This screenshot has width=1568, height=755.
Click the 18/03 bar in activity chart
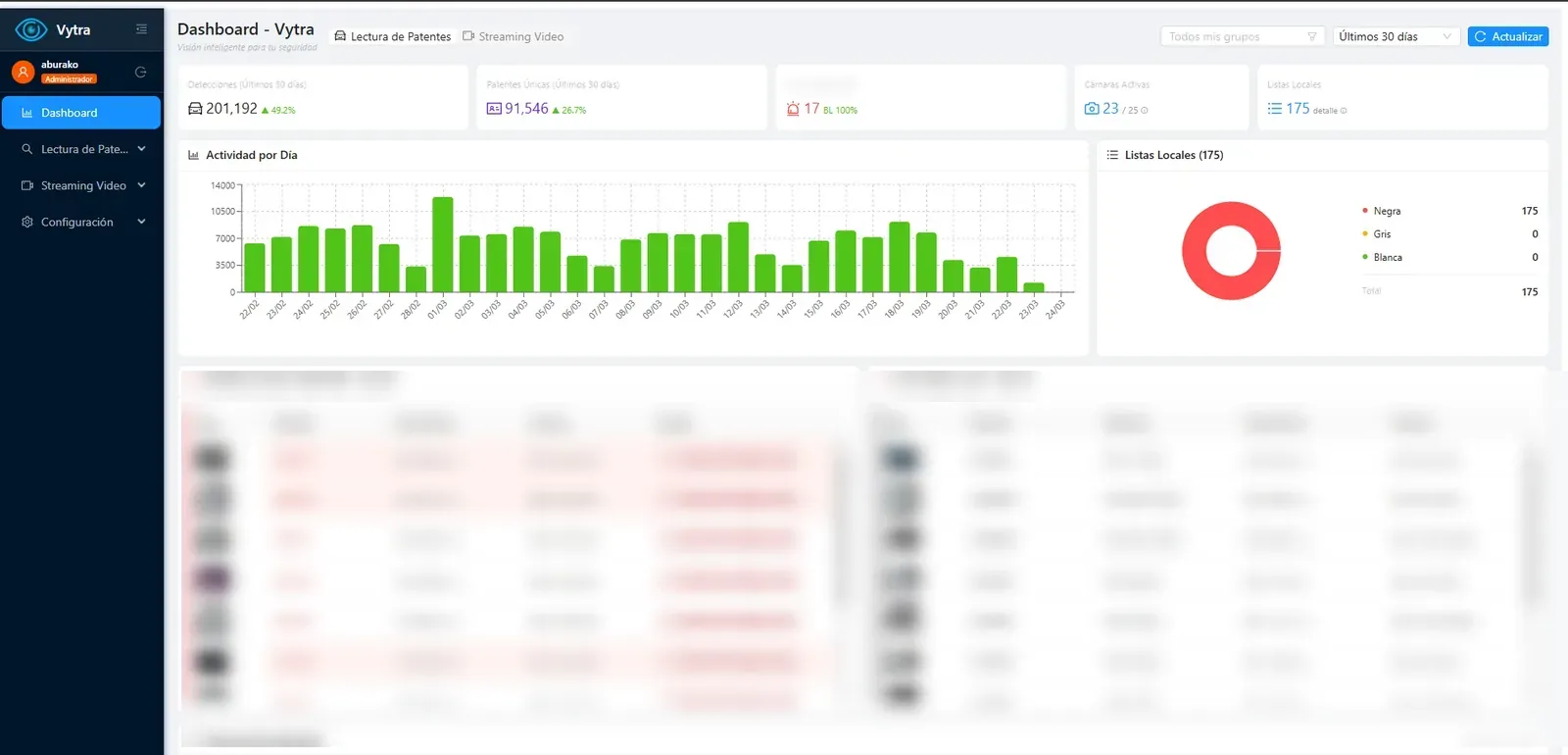(x=900, y=257)
